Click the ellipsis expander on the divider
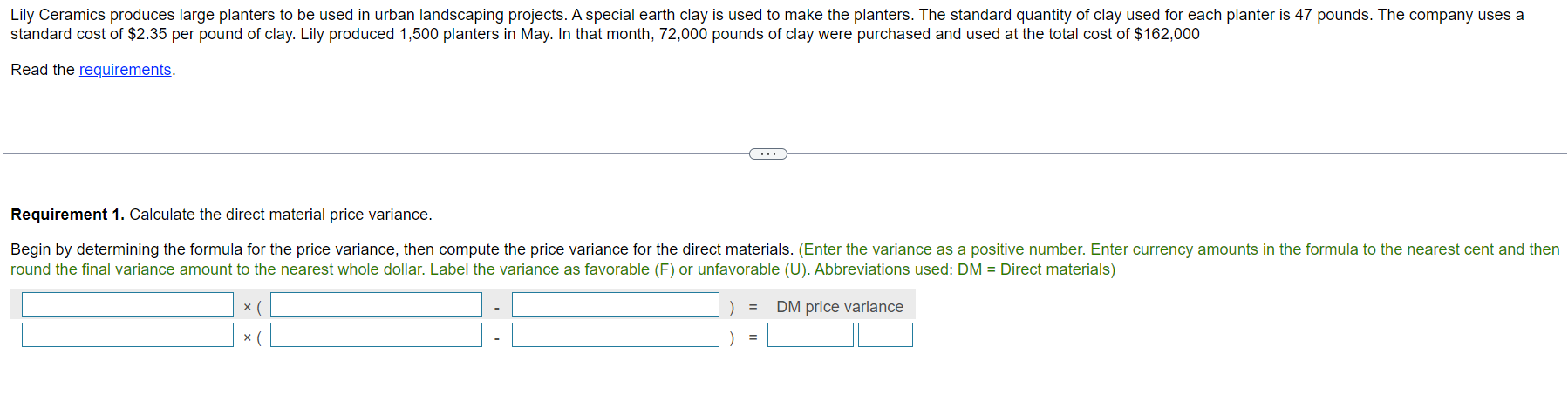Viewport: 1568px width, 395px height. coord(767,154)
